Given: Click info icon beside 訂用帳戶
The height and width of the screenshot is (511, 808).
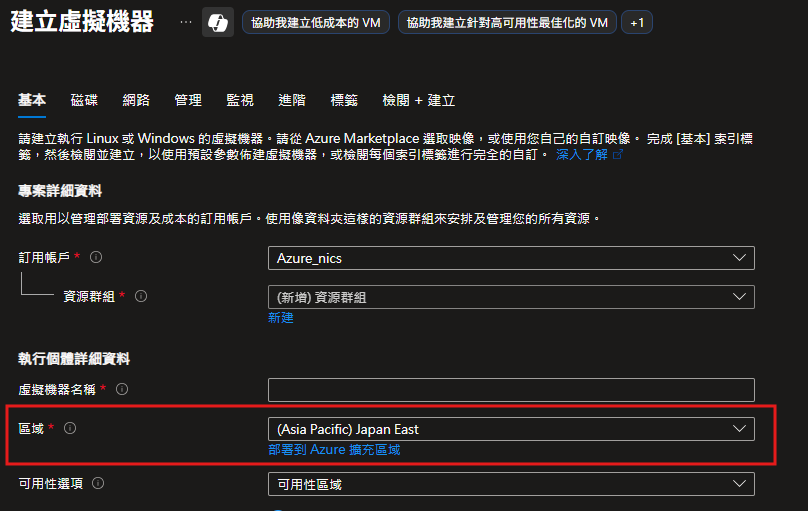Looking at the screenshot, I should pyautogui.click(x=96, y=257).
